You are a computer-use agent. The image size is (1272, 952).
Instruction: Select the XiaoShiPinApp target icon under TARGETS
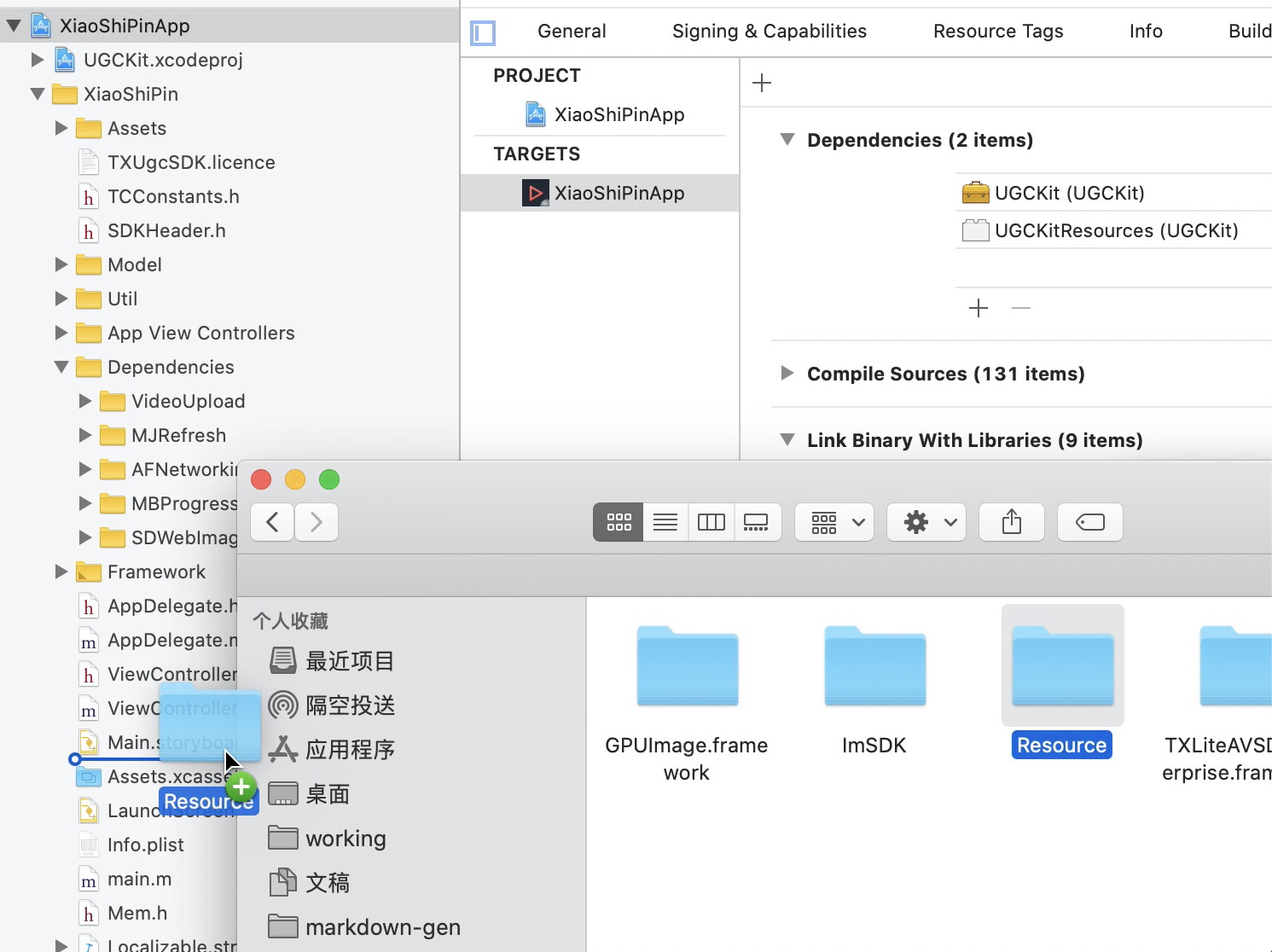click(x=536, y=193)
